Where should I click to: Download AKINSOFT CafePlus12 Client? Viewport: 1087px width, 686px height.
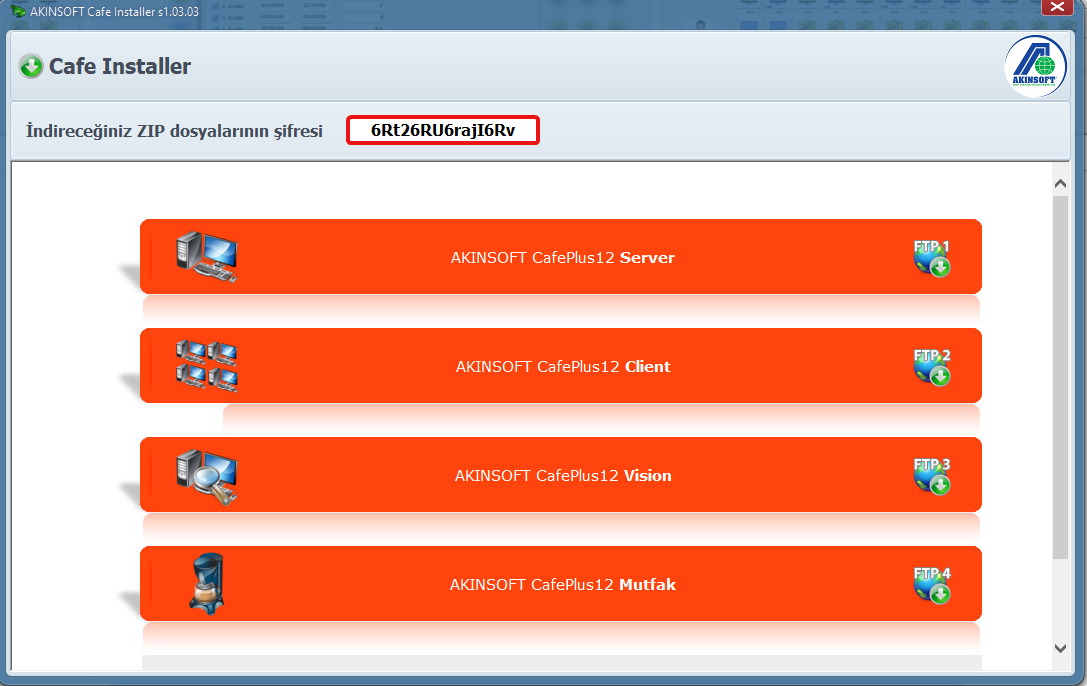(561, 366)
